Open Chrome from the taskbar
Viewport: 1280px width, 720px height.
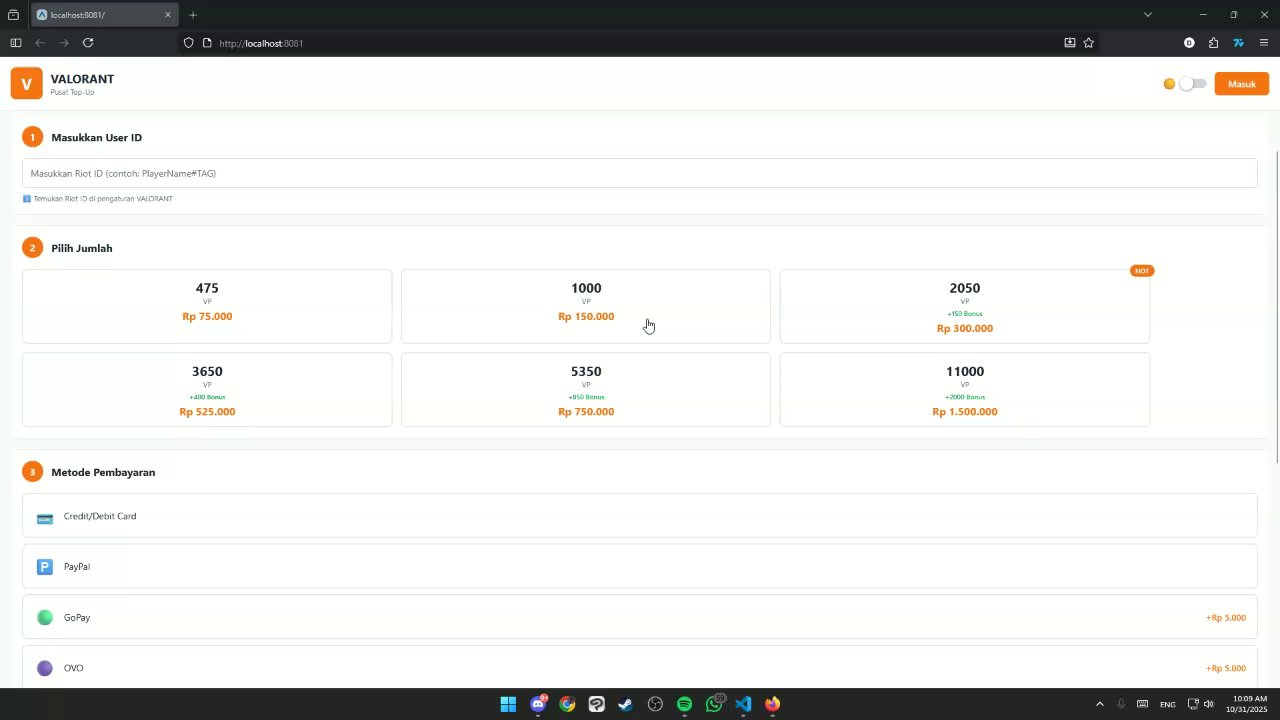(x=567, y=704)
